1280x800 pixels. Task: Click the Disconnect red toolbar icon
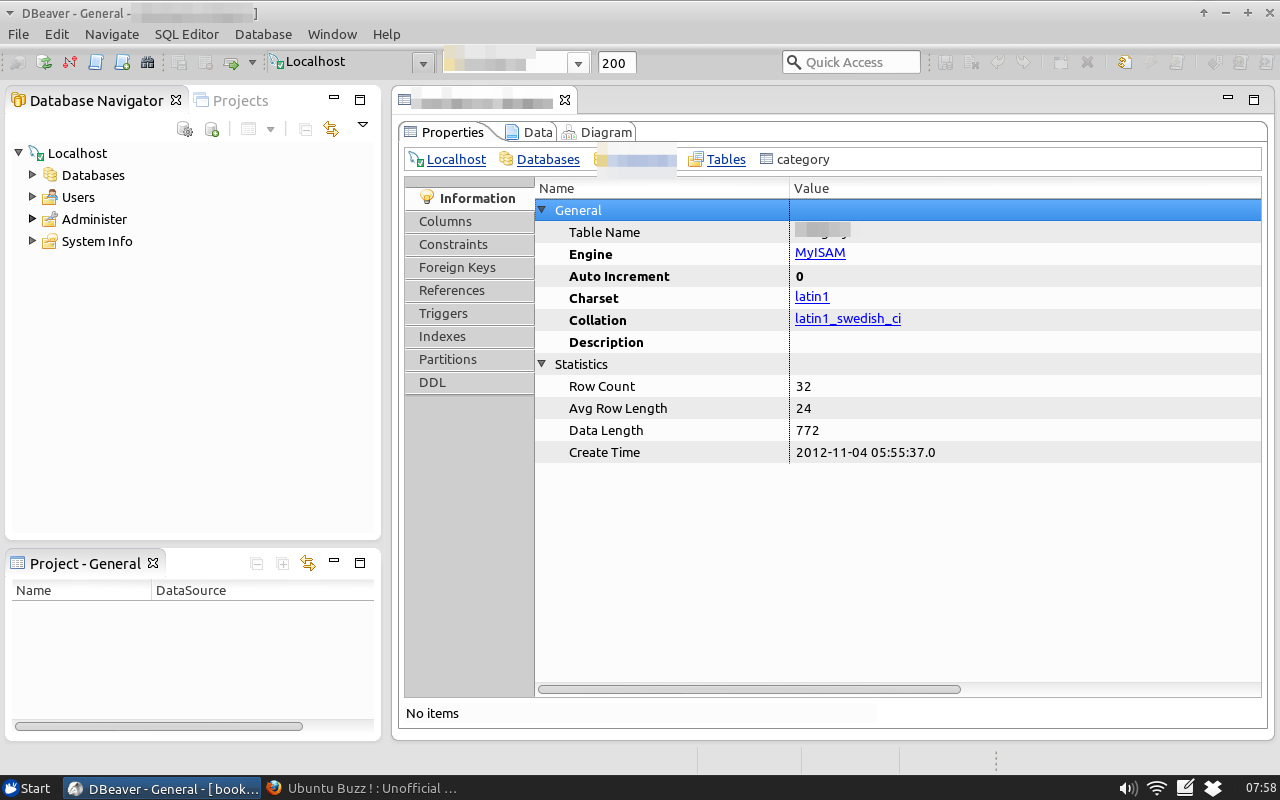click(70, 62)
